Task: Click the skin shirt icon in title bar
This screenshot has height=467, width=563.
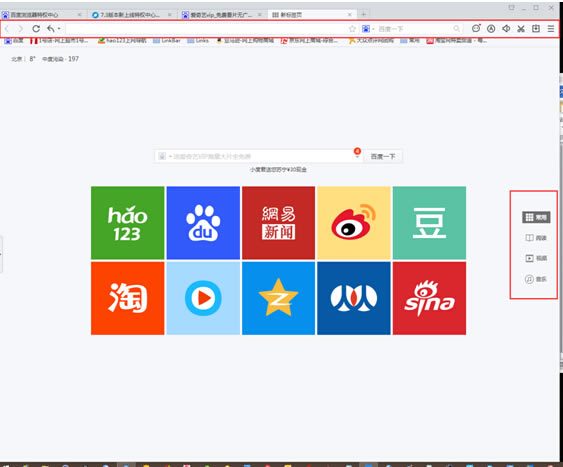Action: [x=512, y=7]
